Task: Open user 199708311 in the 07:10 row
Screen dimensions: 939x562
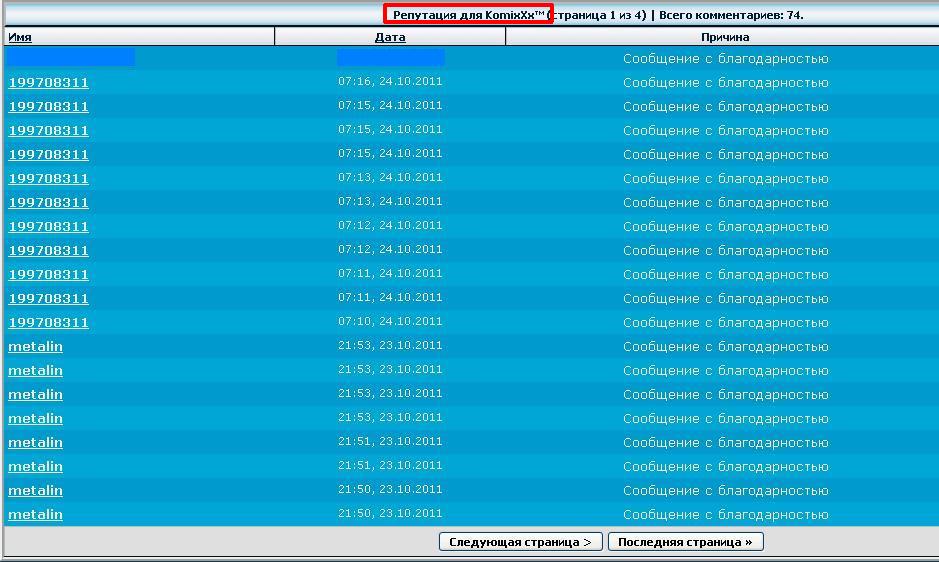Action: 49,322
